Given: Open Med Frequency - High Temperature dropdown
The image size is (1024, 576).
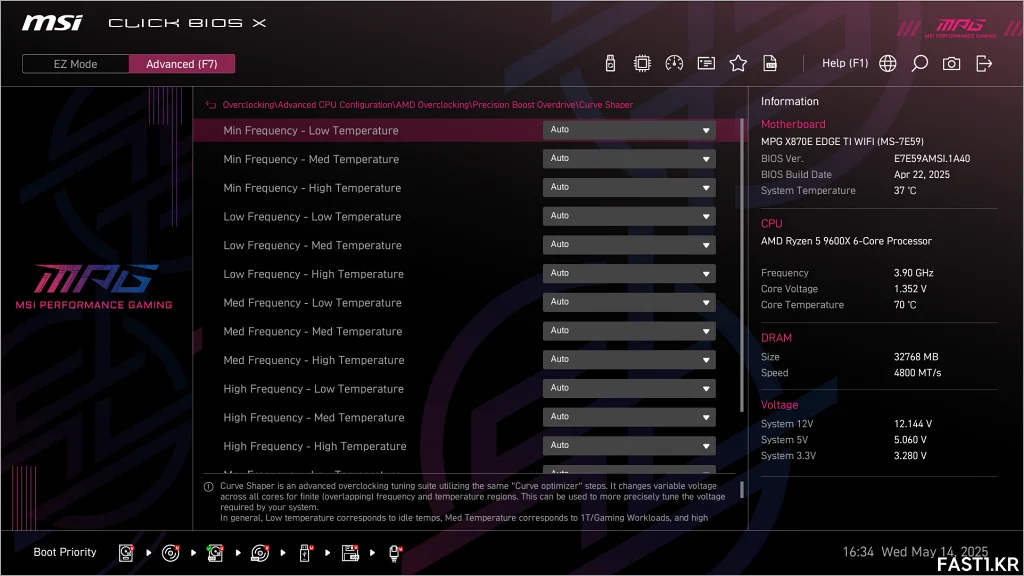Looking at the screenshot, I should [x=629, y=360].
